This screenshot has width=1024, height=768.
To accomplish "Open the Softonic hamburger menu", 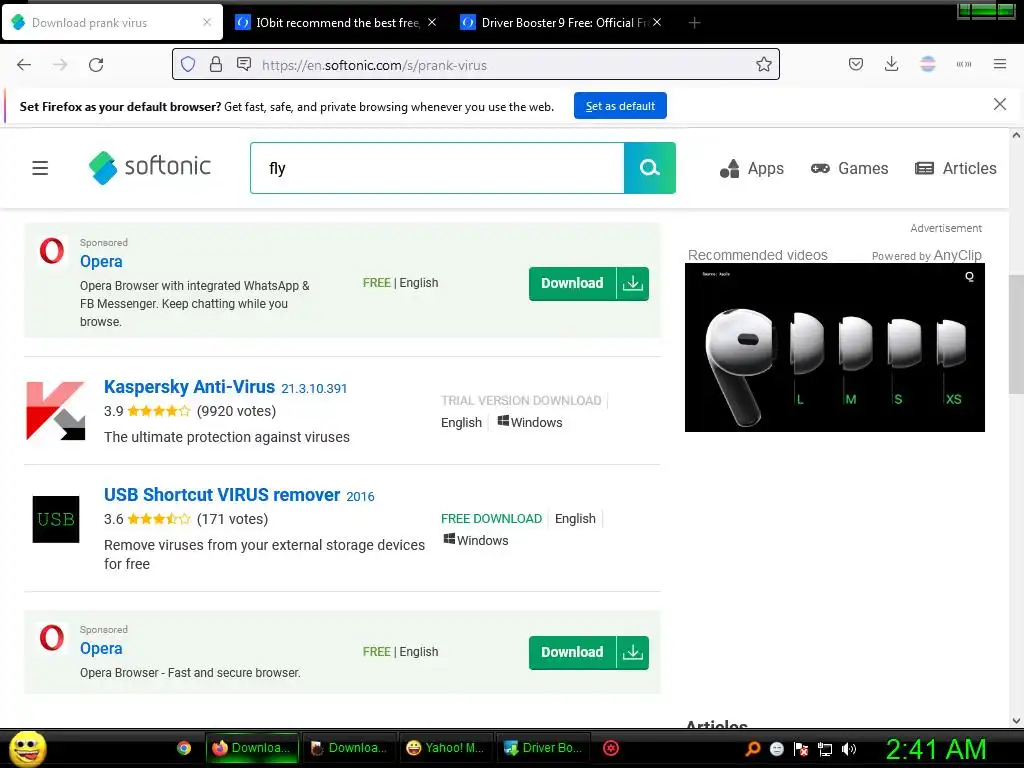I will [x=40, y=168].
